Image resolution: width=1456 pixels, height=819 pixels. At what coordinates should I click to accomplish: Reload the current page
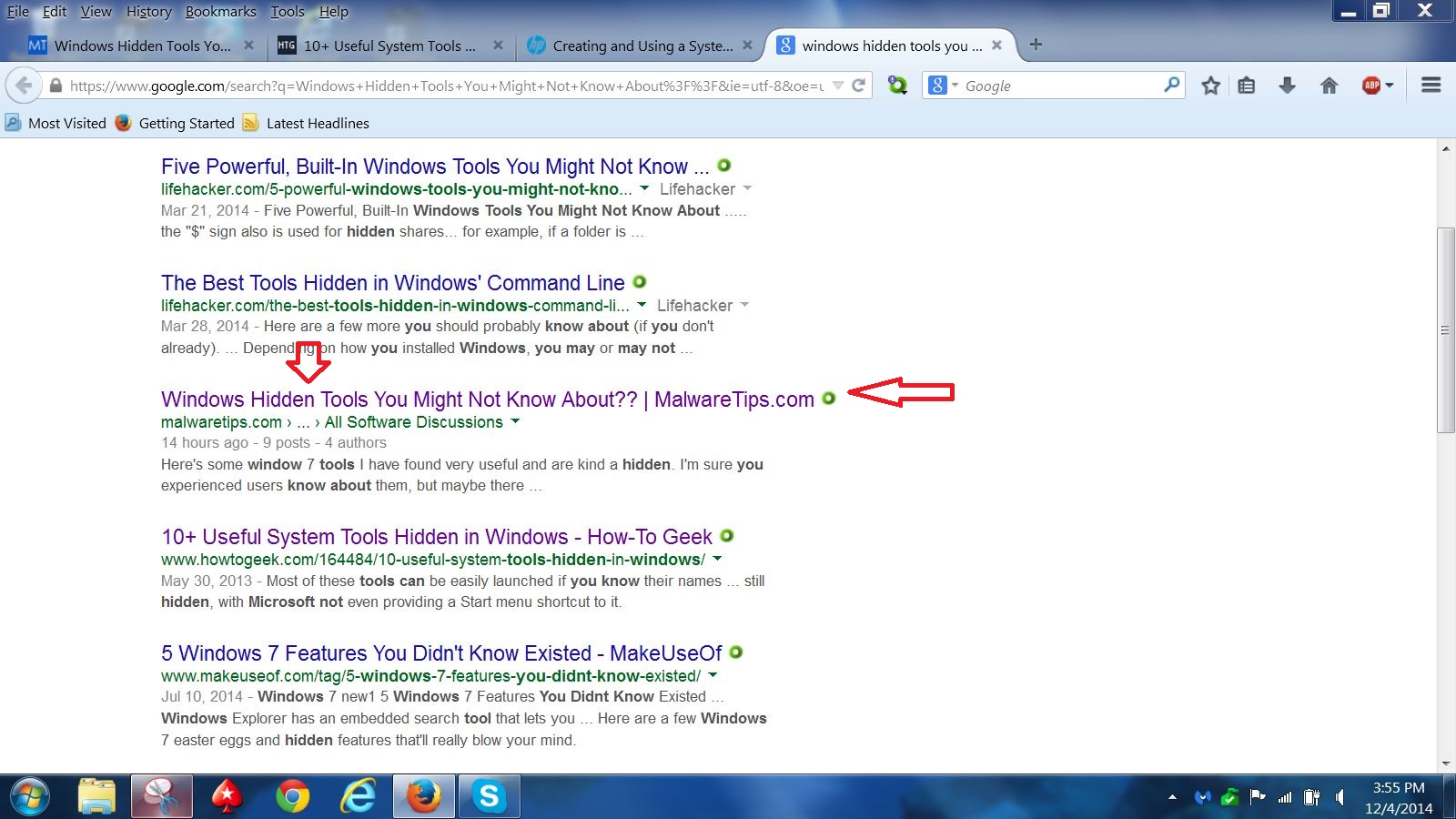[858, 86]
